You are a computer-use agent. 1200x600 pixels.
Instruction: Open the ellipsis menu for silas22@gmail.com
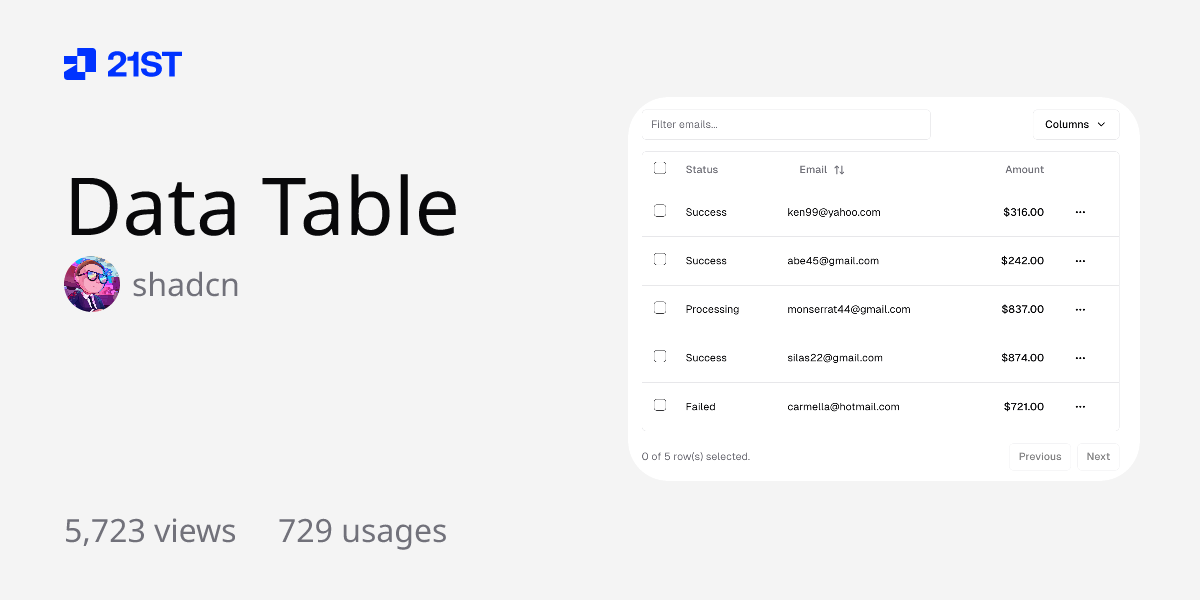[x=1080, y=358]
